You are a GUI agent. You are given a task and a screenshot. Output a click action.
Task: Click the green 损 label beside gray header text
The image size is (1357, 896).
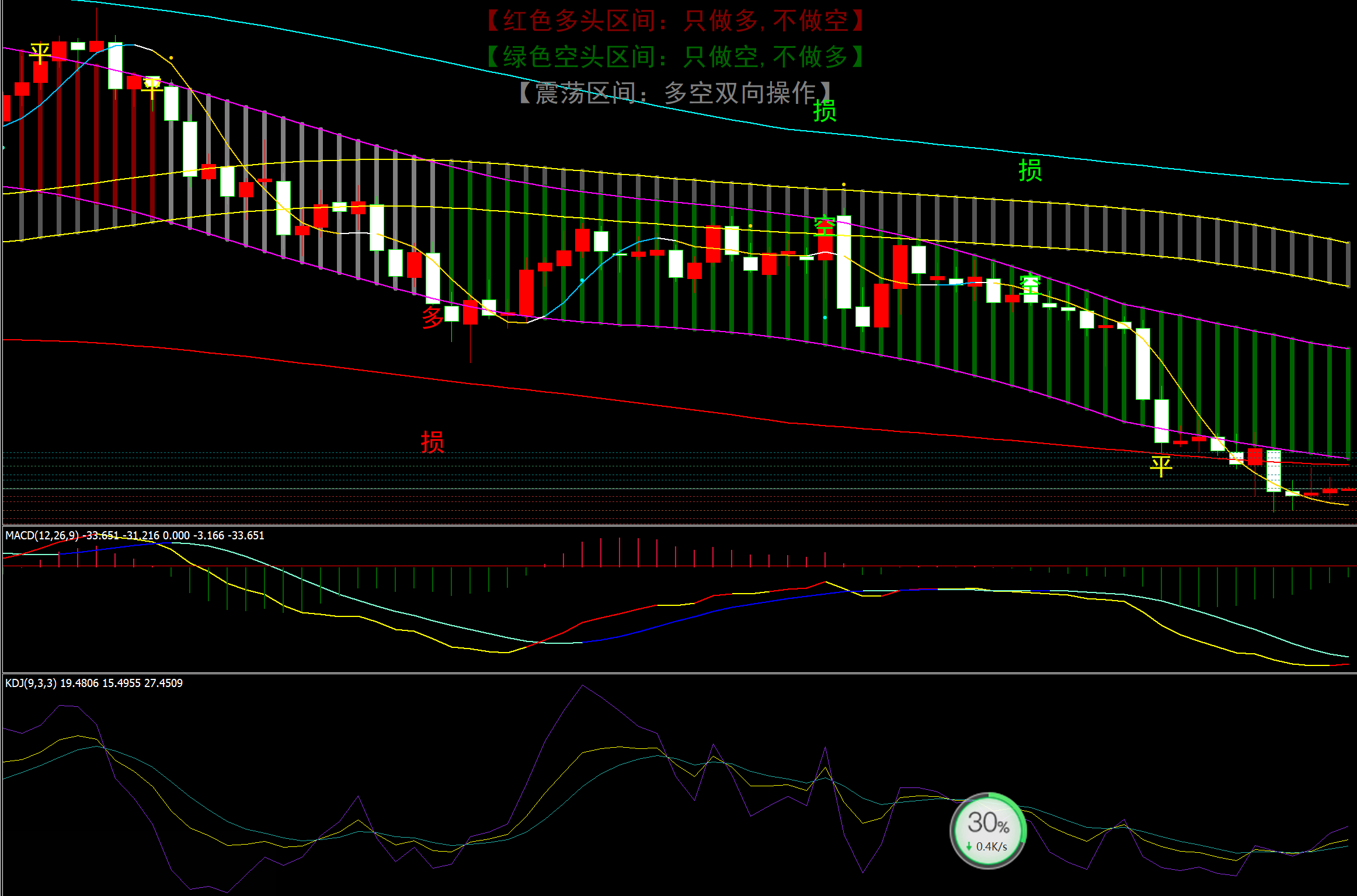(x=824, y=111)
